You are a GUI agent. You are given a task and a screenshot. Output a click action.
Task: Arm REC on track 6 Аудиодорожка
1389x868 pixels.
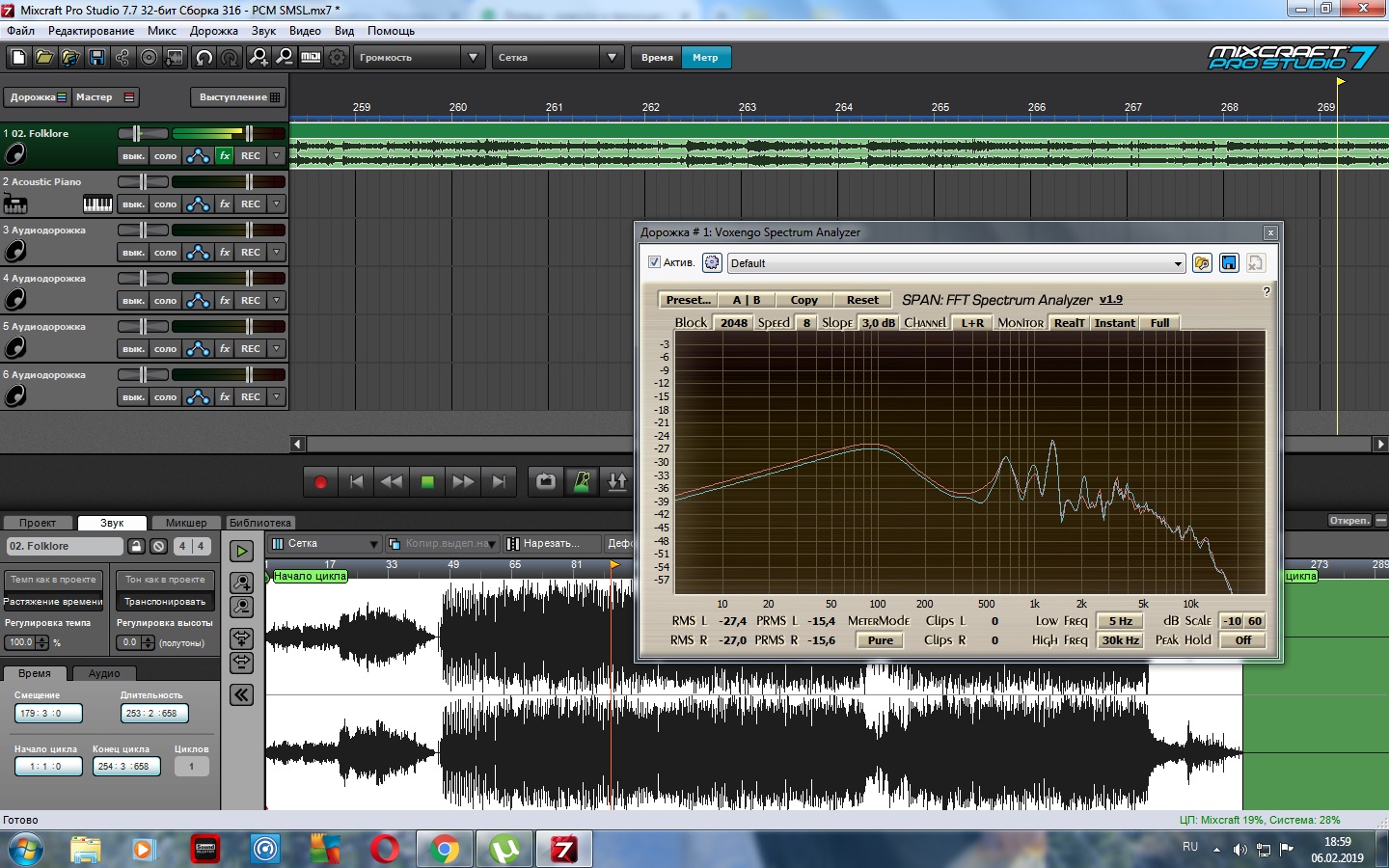pos(251,396)
